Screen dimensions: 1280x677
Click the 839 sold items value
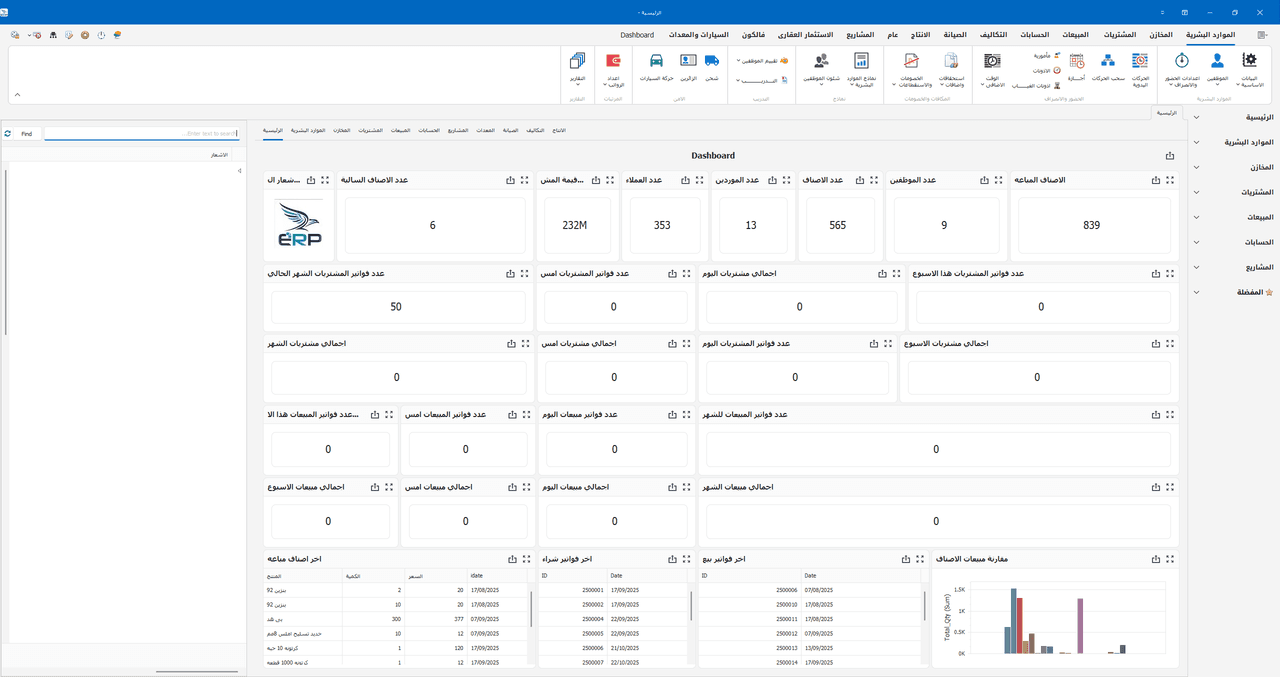click(1092, 225)
